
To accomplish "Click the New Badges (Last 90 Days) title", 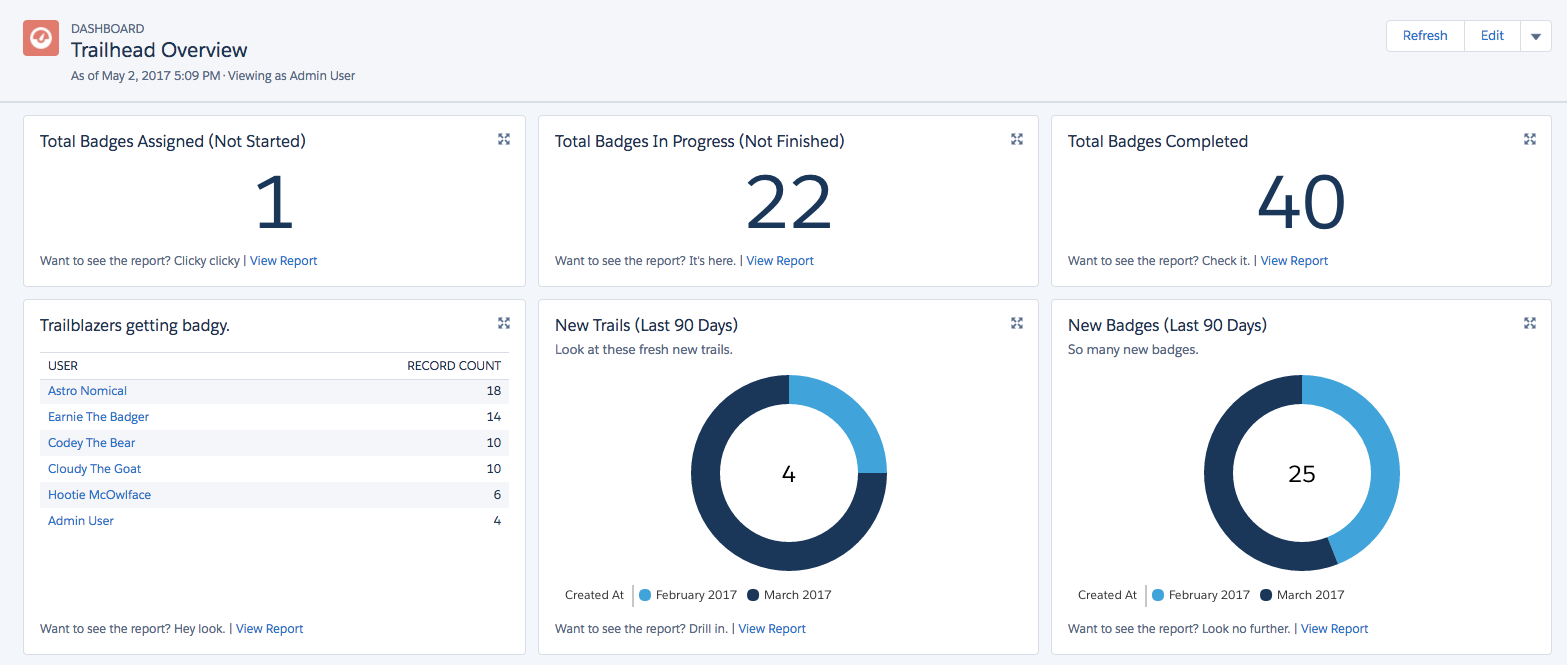I will (1167, 325).
